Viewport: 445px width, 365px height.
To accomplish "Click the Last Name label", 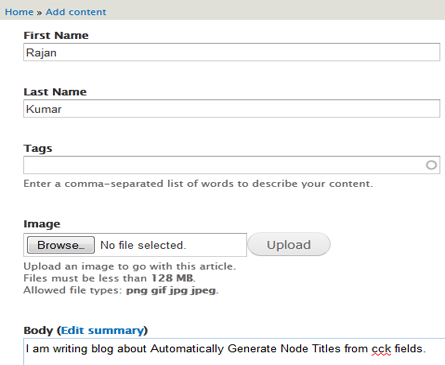I will (x=55, y=92).
